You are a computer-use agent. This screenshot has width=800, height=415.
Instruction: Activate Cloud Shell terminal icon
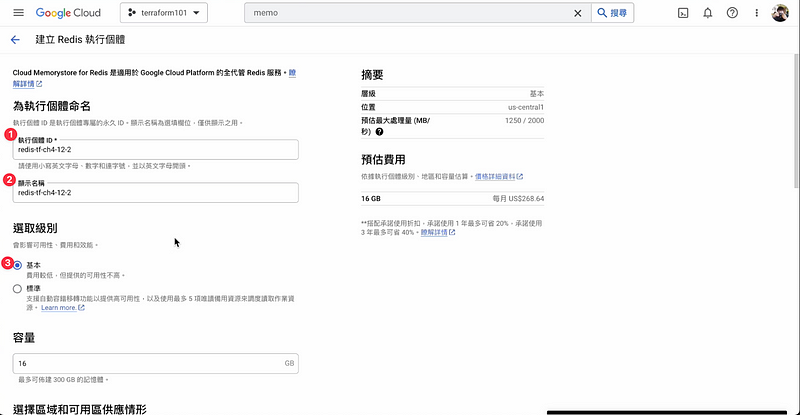tap(683, 13)
